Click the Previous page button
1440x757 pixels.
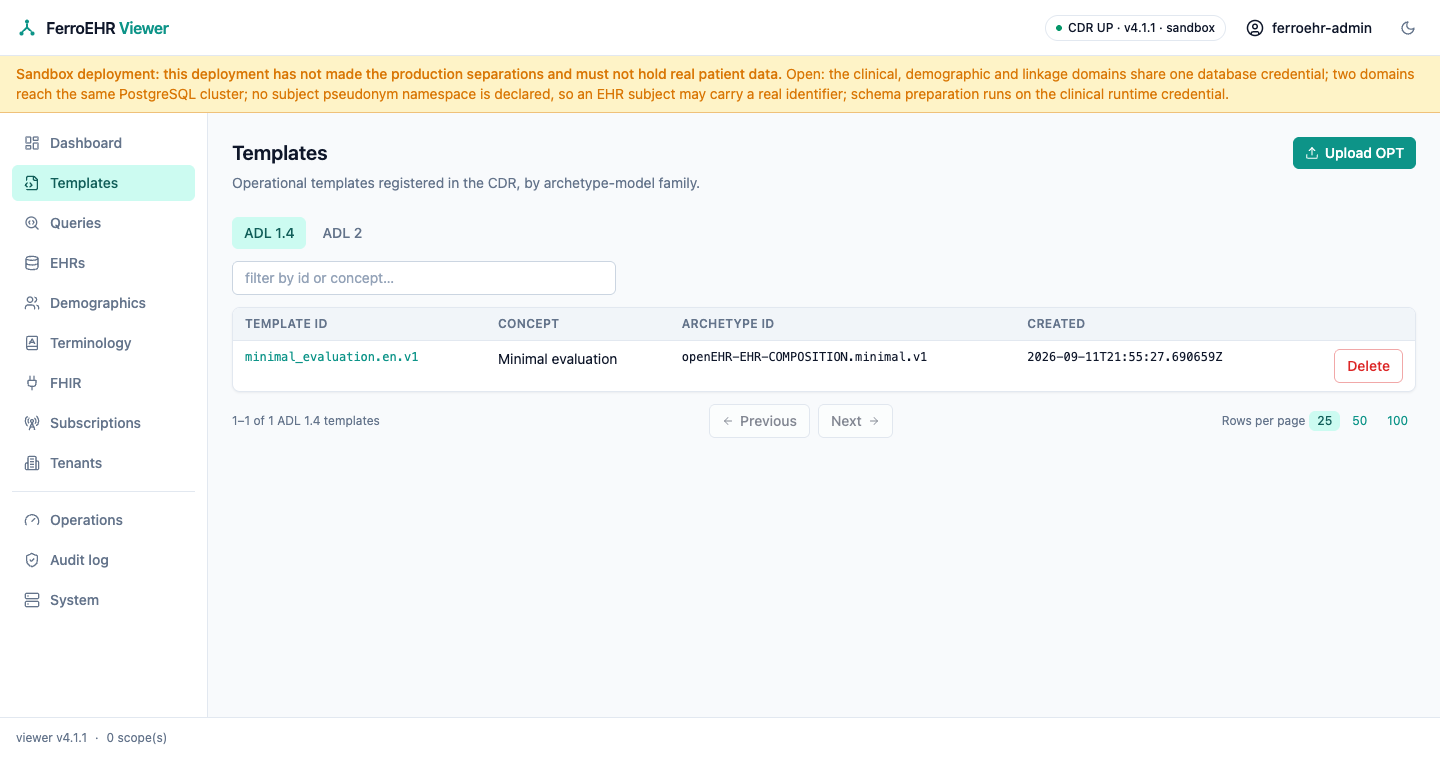pos(759,421)
